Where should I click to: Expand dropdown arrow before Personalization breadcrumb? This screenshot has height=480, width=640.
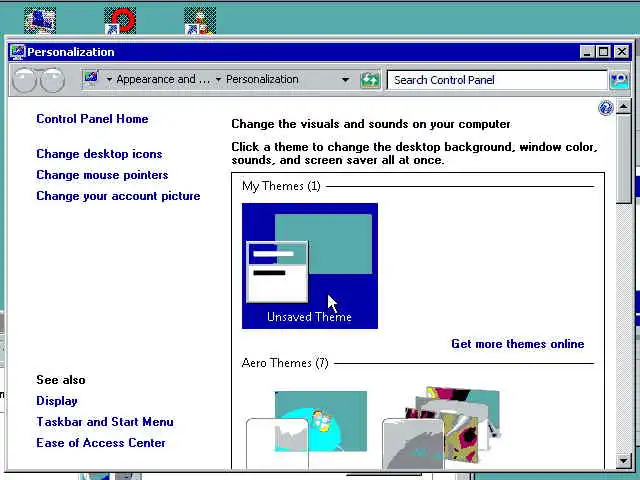point(218,80)
